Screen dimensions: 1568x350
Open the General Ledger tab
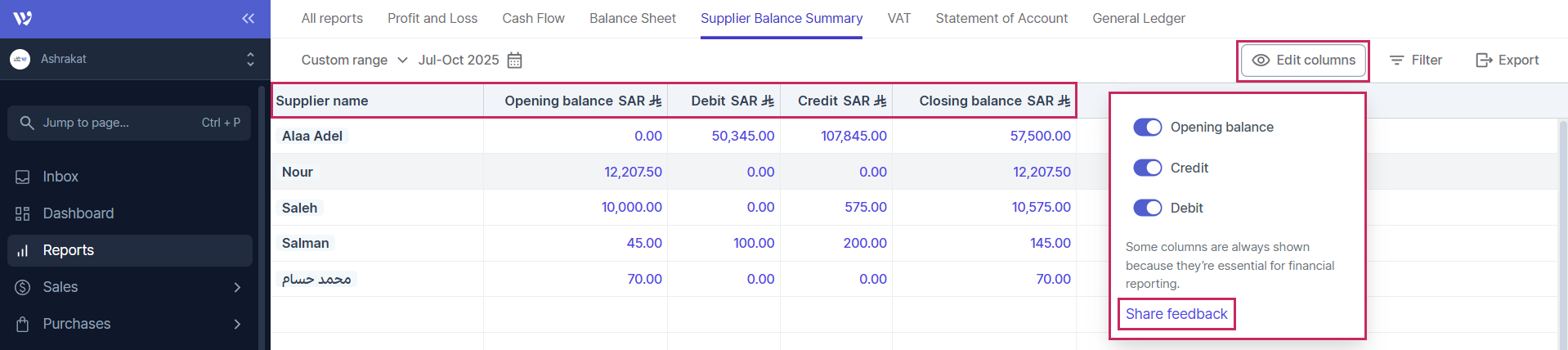click(1138, 18)
